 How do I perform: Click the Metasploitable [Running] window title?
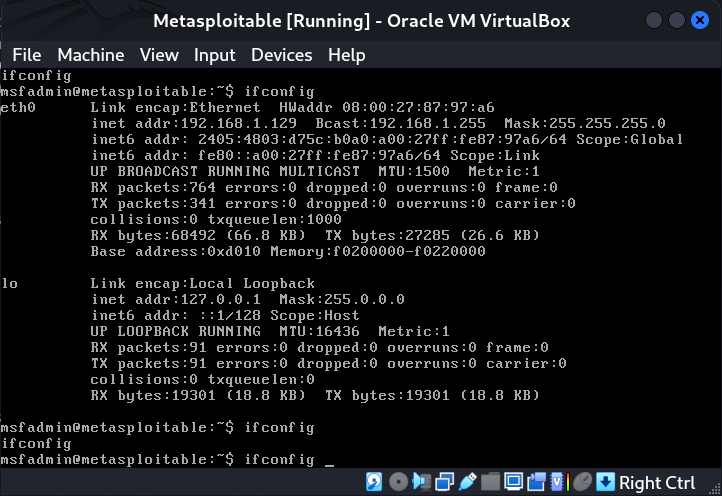[x=361, y=21]
